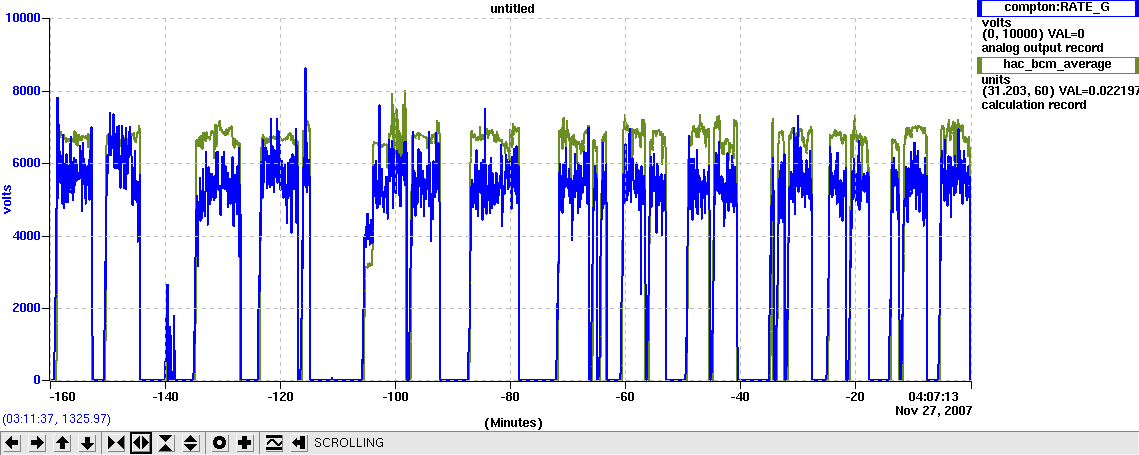Click the '(Minutes)' x-axis label
Screen dimensions: 1139x455
(513, 423)
